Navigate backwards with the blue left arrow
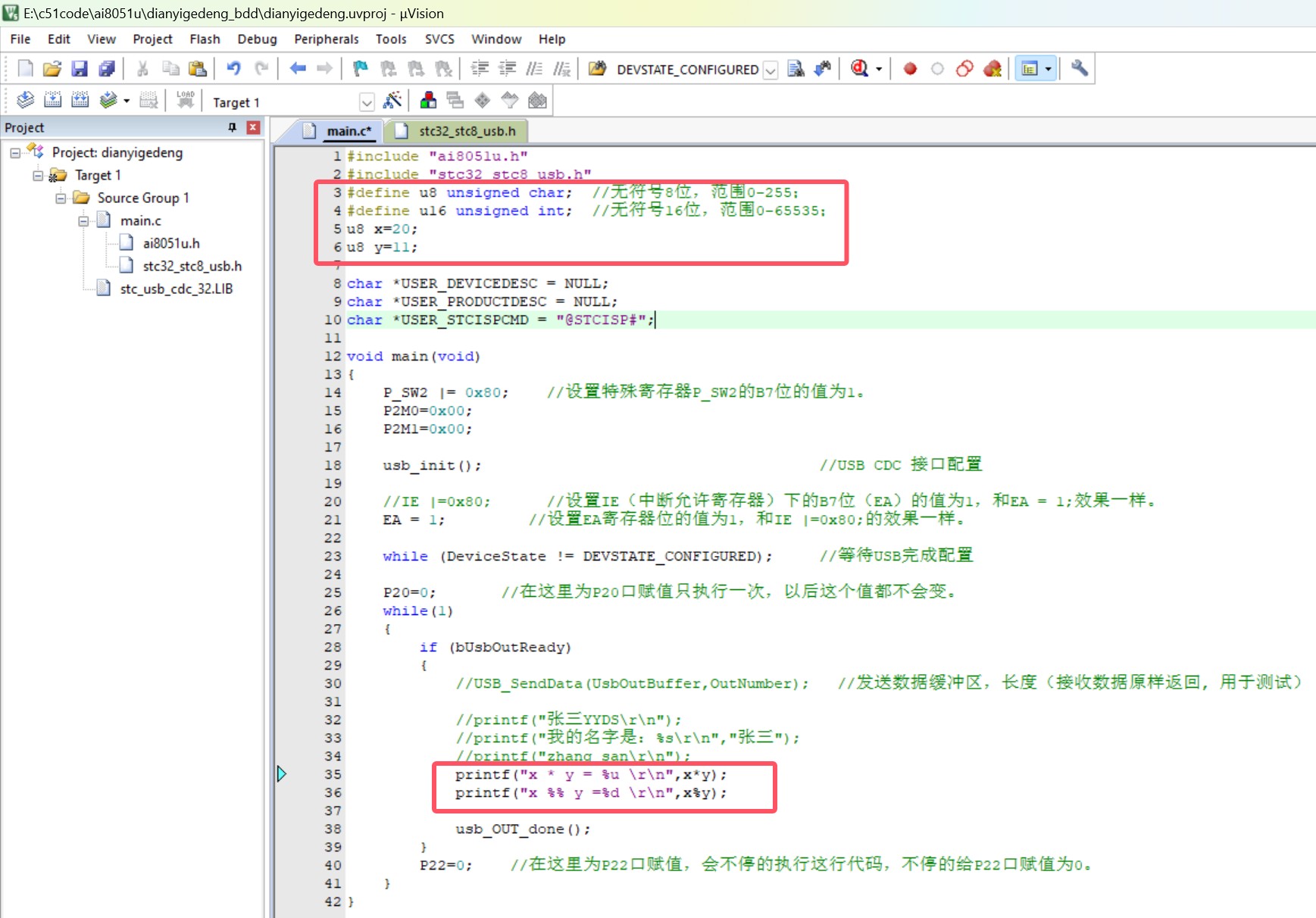Image resolution: width=1316 pixels, height=918 pixels. (x=298, y=69)
